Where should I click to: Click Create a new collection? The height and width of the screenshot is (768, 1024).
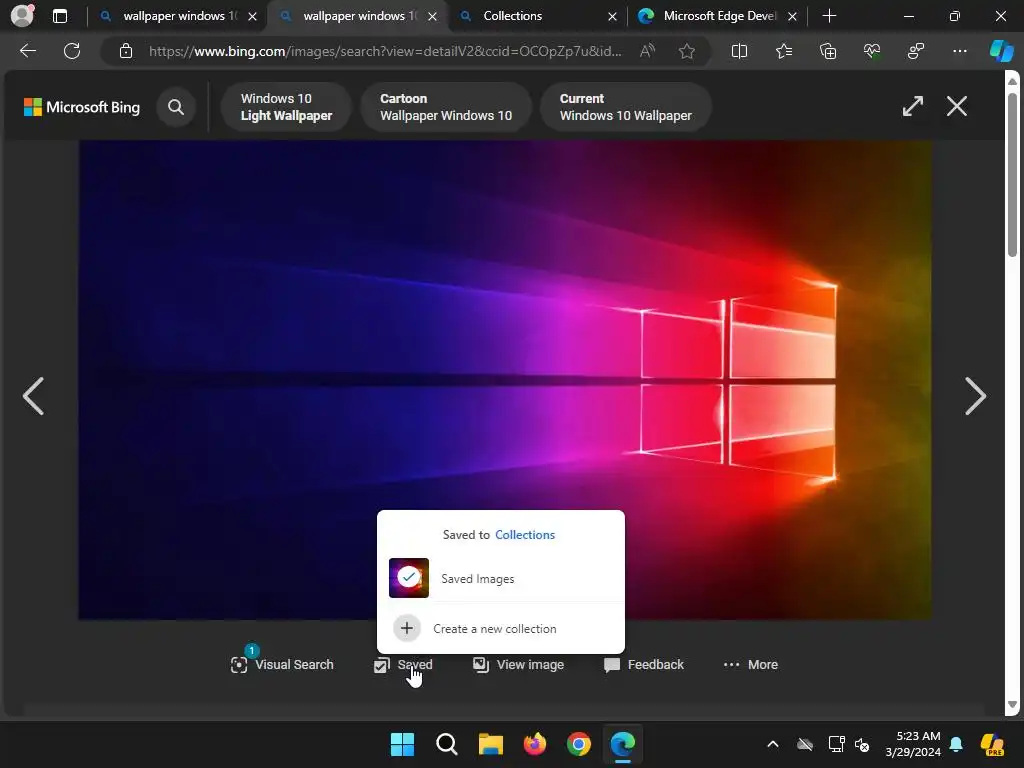(501, 628)
